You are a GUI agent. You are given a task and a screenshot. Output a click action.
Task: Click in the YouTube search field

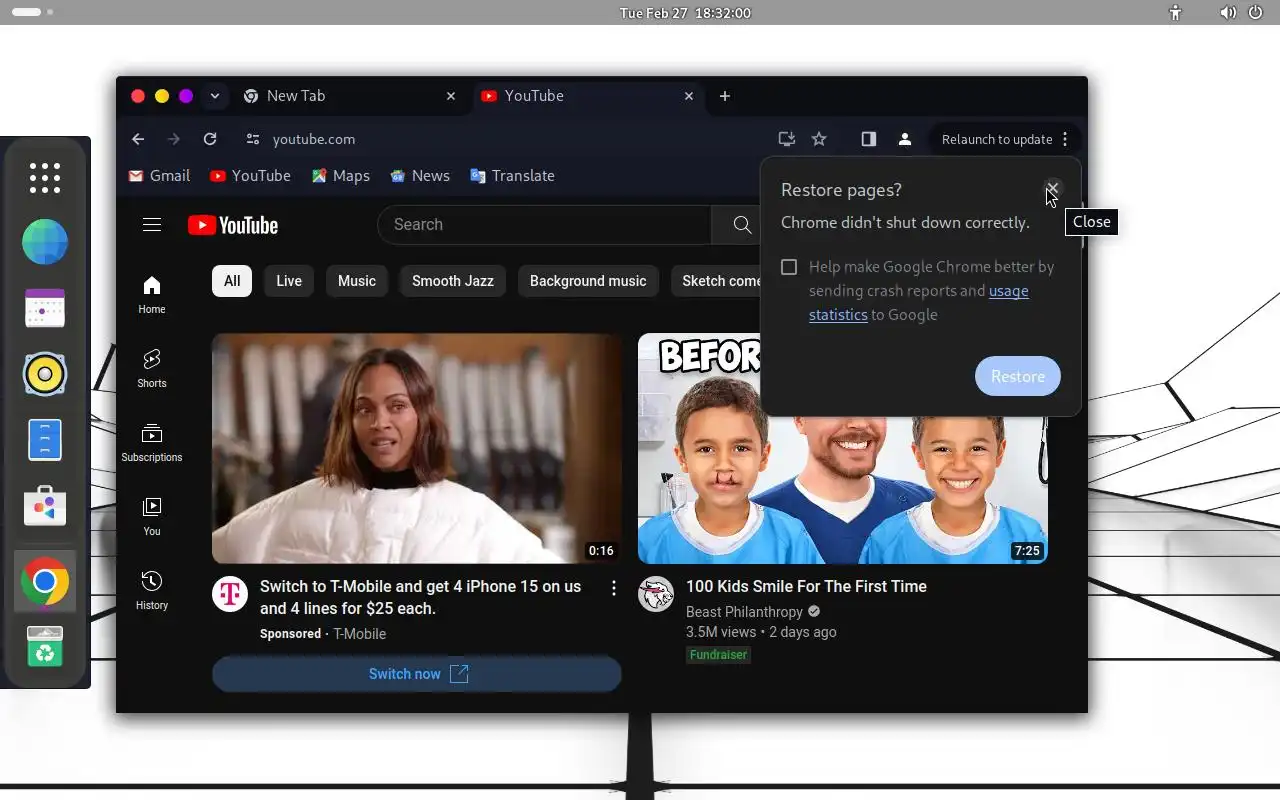coord(544,225)
